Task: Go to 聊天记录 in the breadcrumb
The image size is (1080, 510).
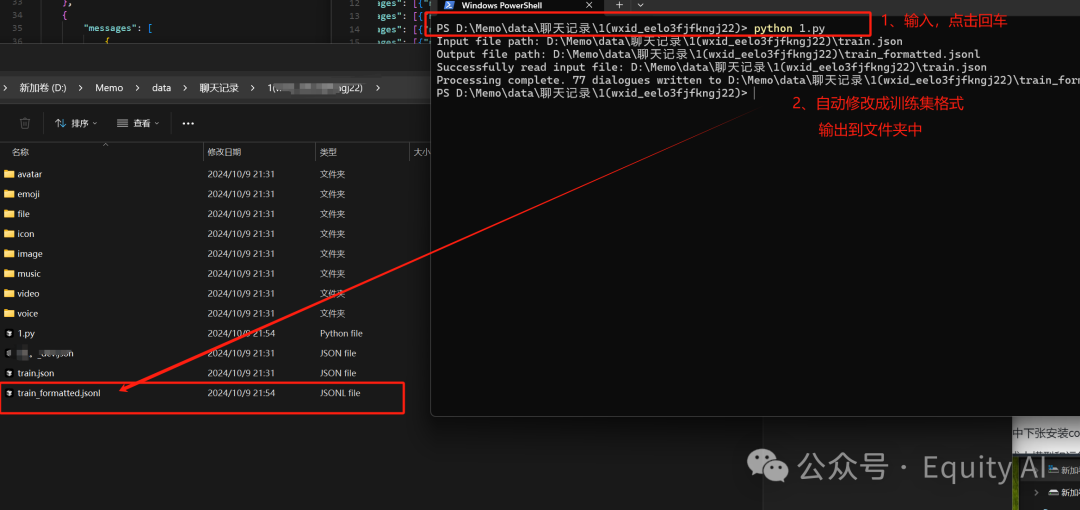Action: click(219, 88)
